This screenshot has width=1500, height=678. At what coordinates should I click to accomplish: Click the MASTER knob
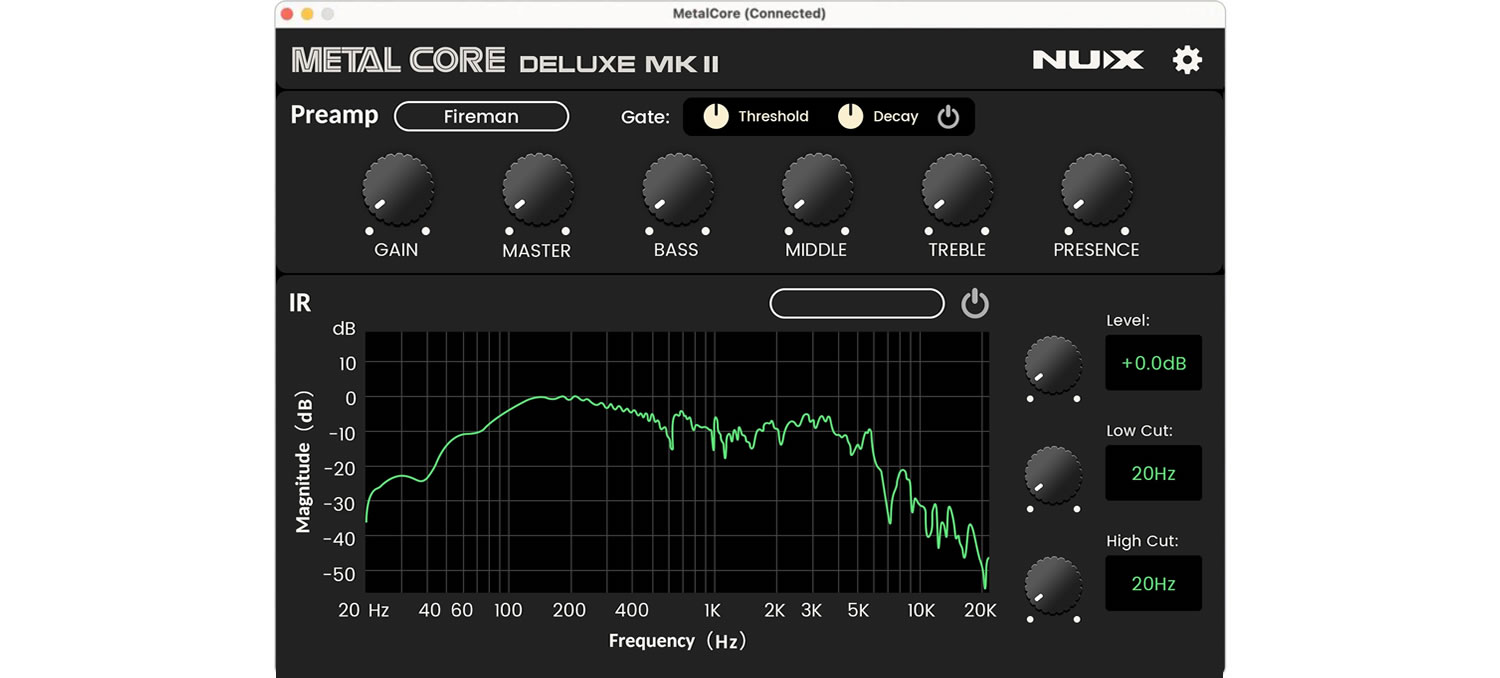click(x=537, y=189)
